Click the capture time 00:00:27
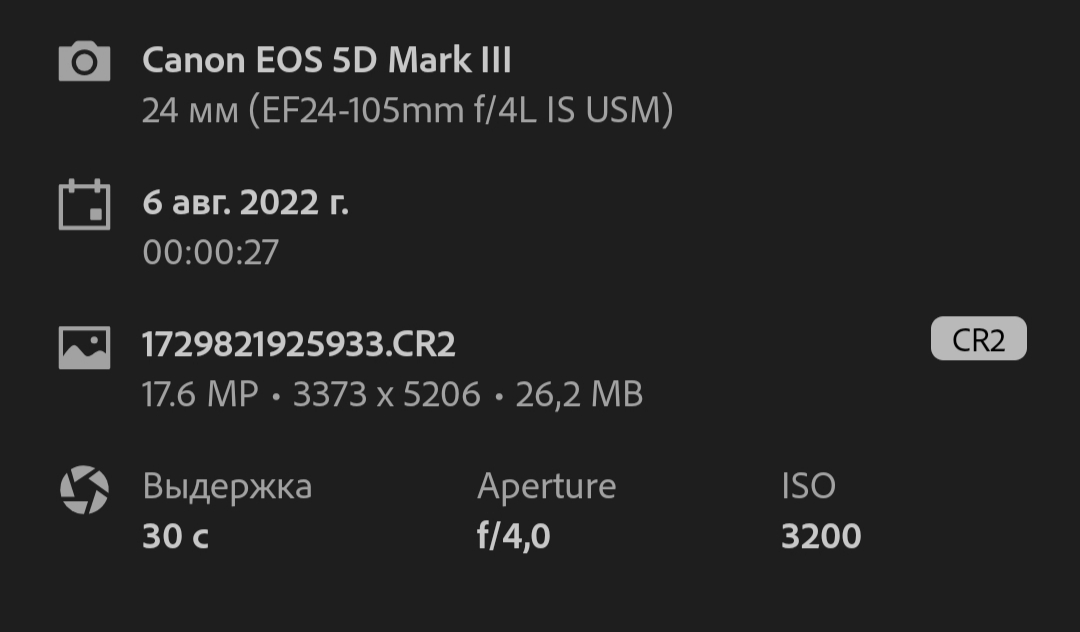1080x632 pixels. click(210, 252)
